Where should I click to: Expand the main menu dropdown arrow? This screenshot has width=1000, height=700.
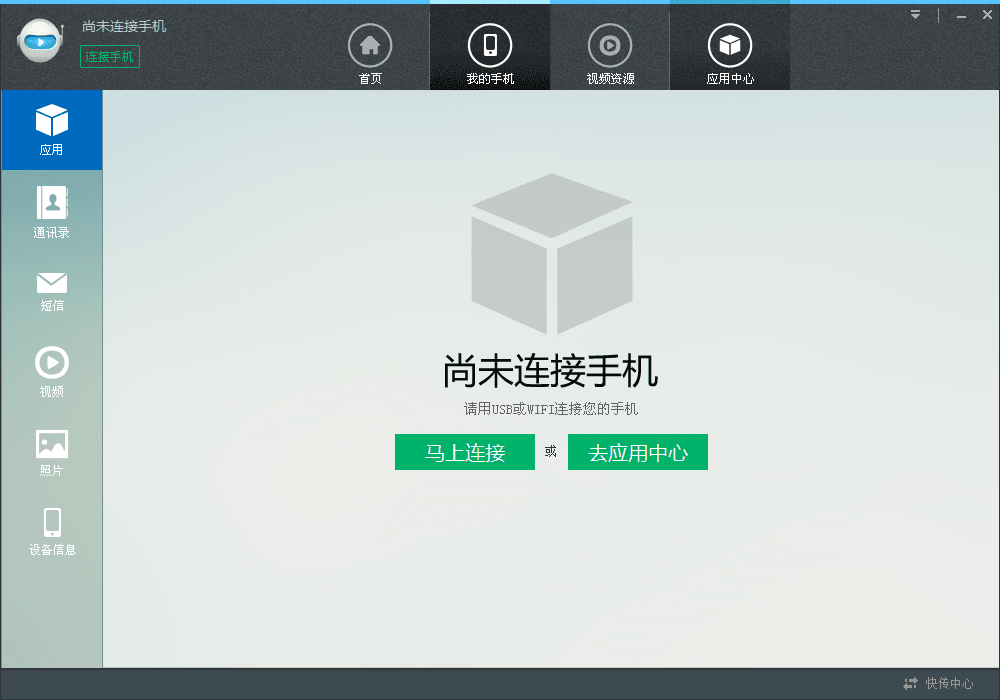point(915,15)
